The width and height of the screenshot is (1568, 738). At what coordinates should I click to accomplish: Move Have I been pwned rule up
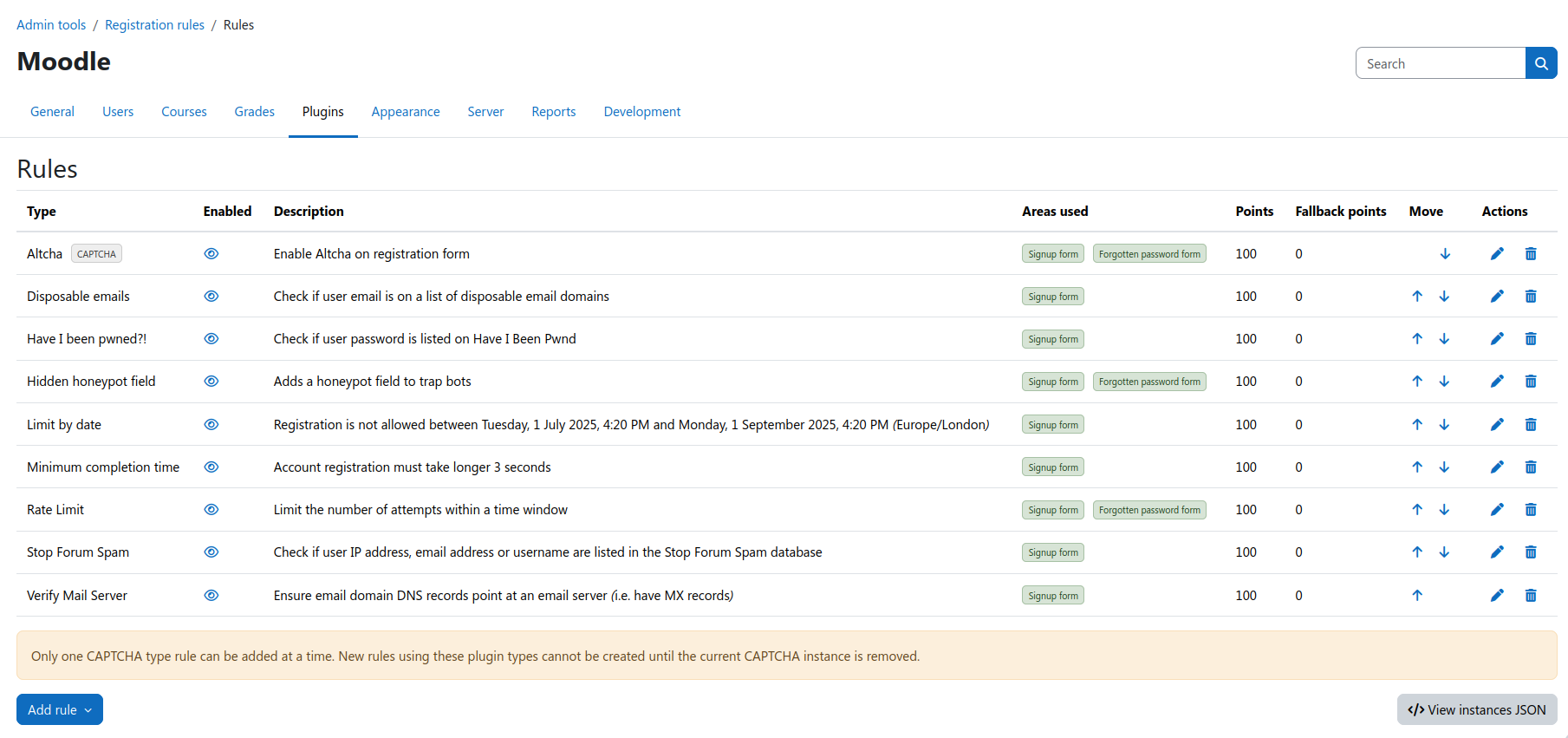point(1417,339)
